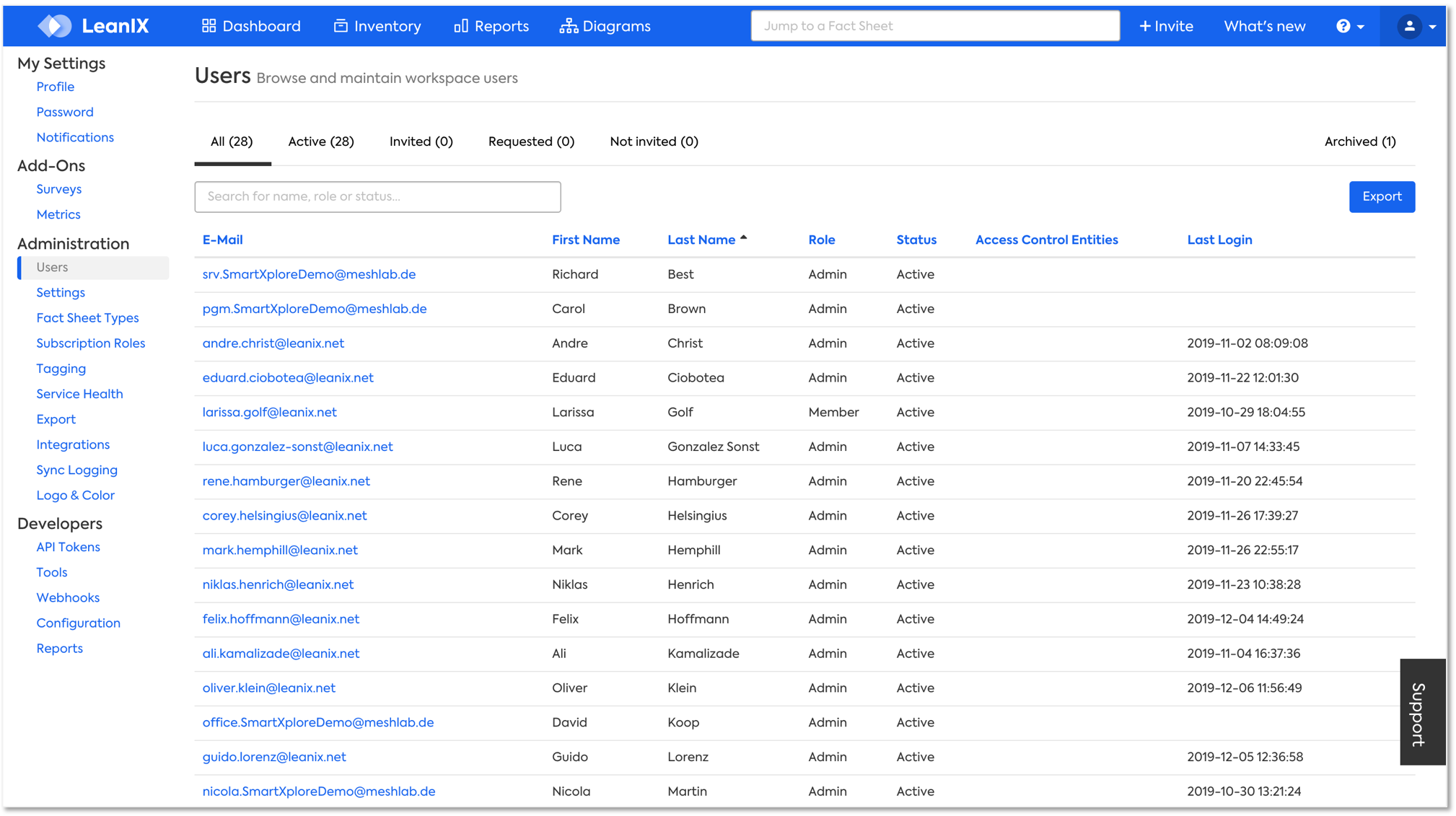Open Diagrams from top navigation
The image size is (1456, 816).
tap(605, 26)
